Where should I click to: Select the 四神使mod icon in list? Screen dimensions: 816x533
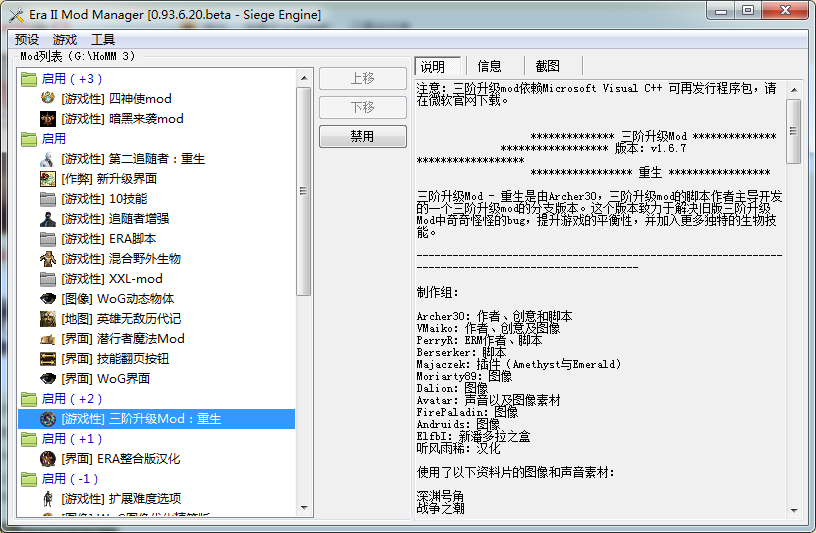pyautogui.click(x=48, y=99)
